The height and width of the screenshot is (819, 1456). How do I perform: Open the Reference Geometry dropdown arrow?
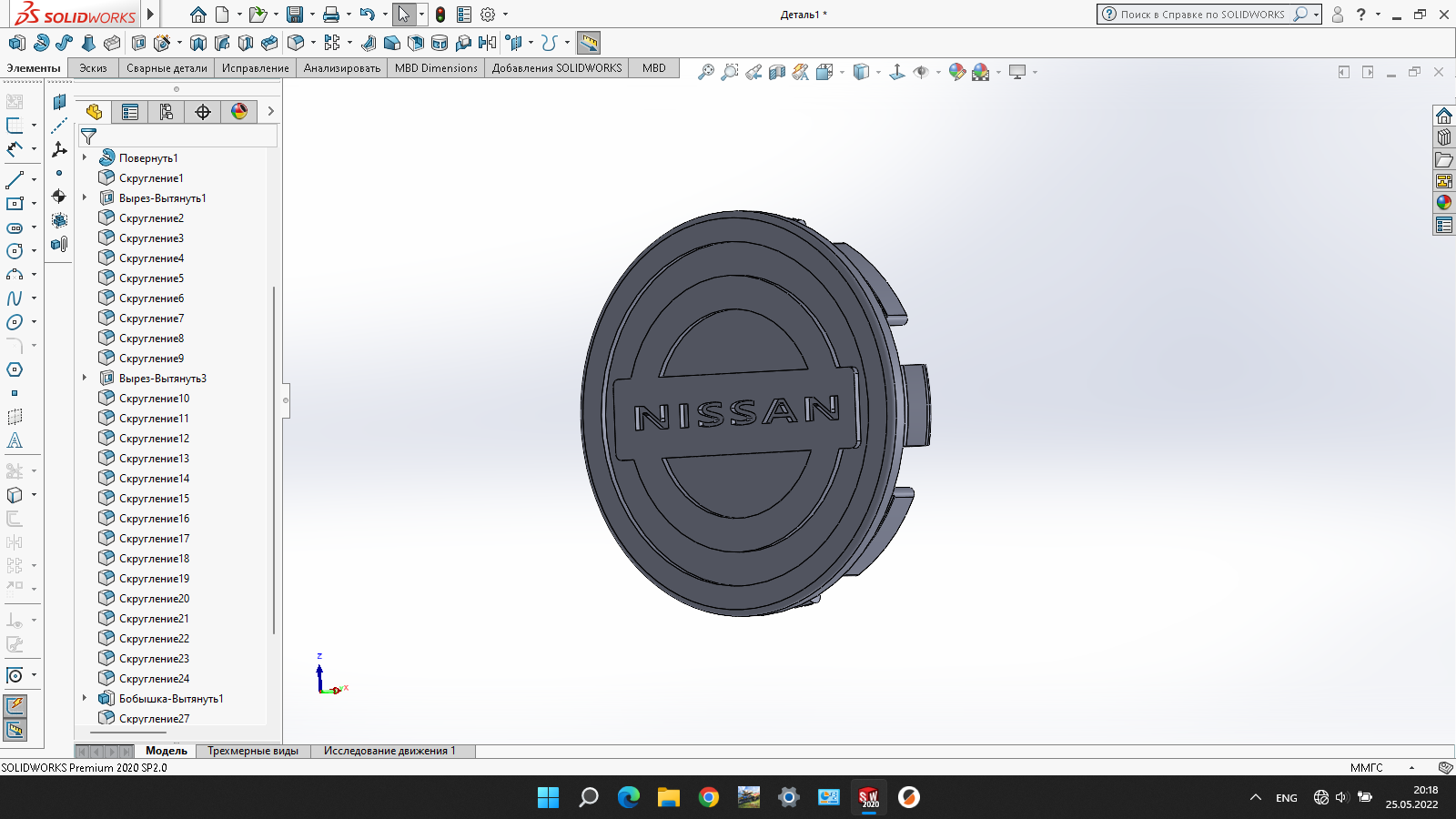531,43
